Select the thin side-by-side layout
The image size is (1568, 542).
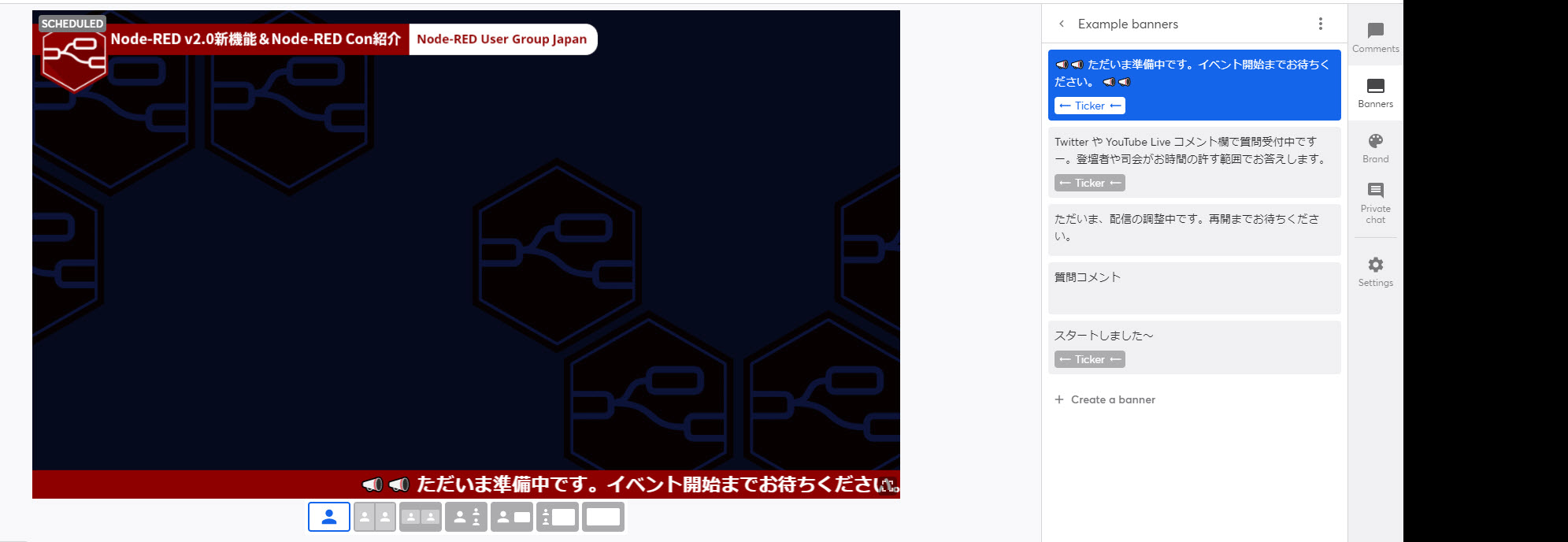coord(375,517)
